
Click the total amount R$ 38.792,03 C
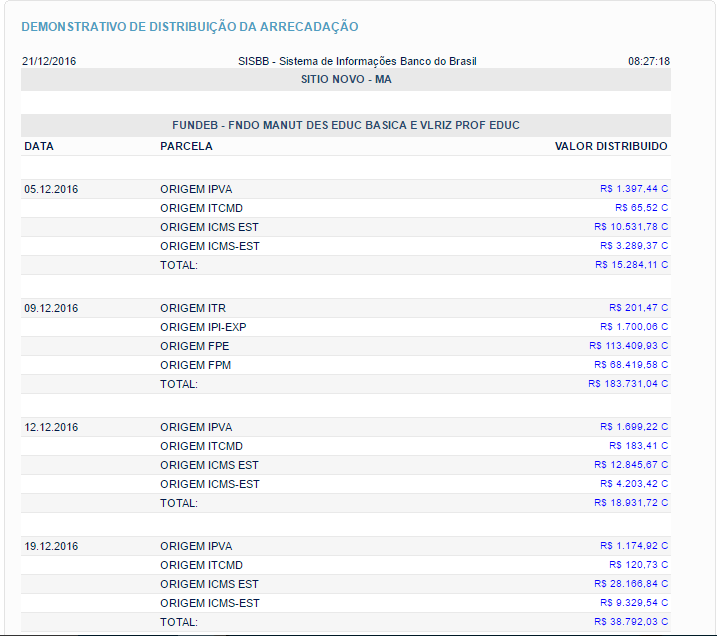point(631,621)
